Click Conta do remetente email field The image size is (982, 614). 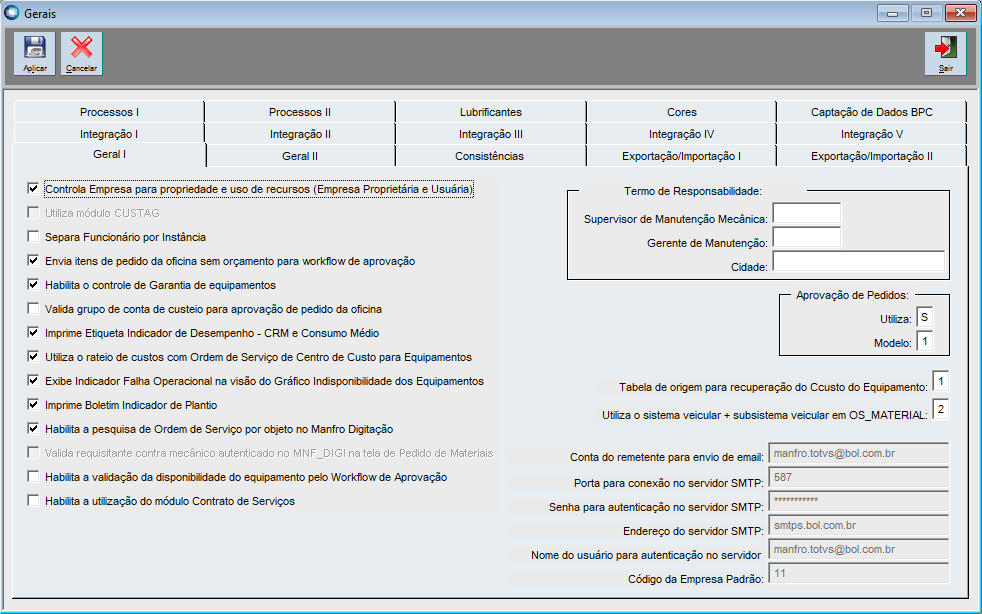859,454
